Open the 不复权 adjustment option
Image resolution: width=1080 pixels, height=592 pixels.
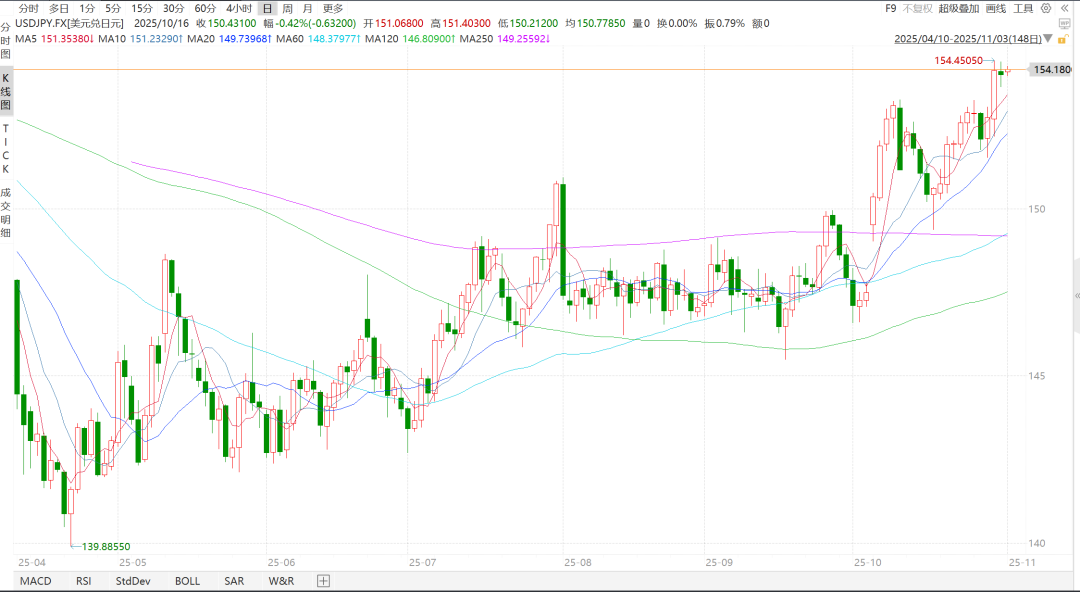point(917,8)
